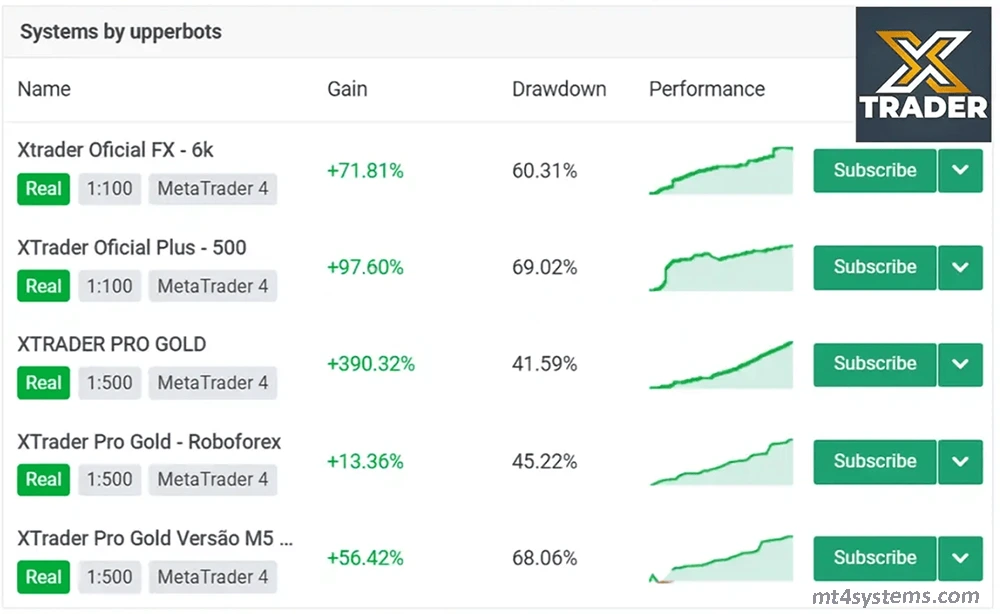Screen dimensions: 1000x614
Task: Open the Xtrader Oficial FX - 6k system
Action: pyautogui.click(x=115, y=150)
